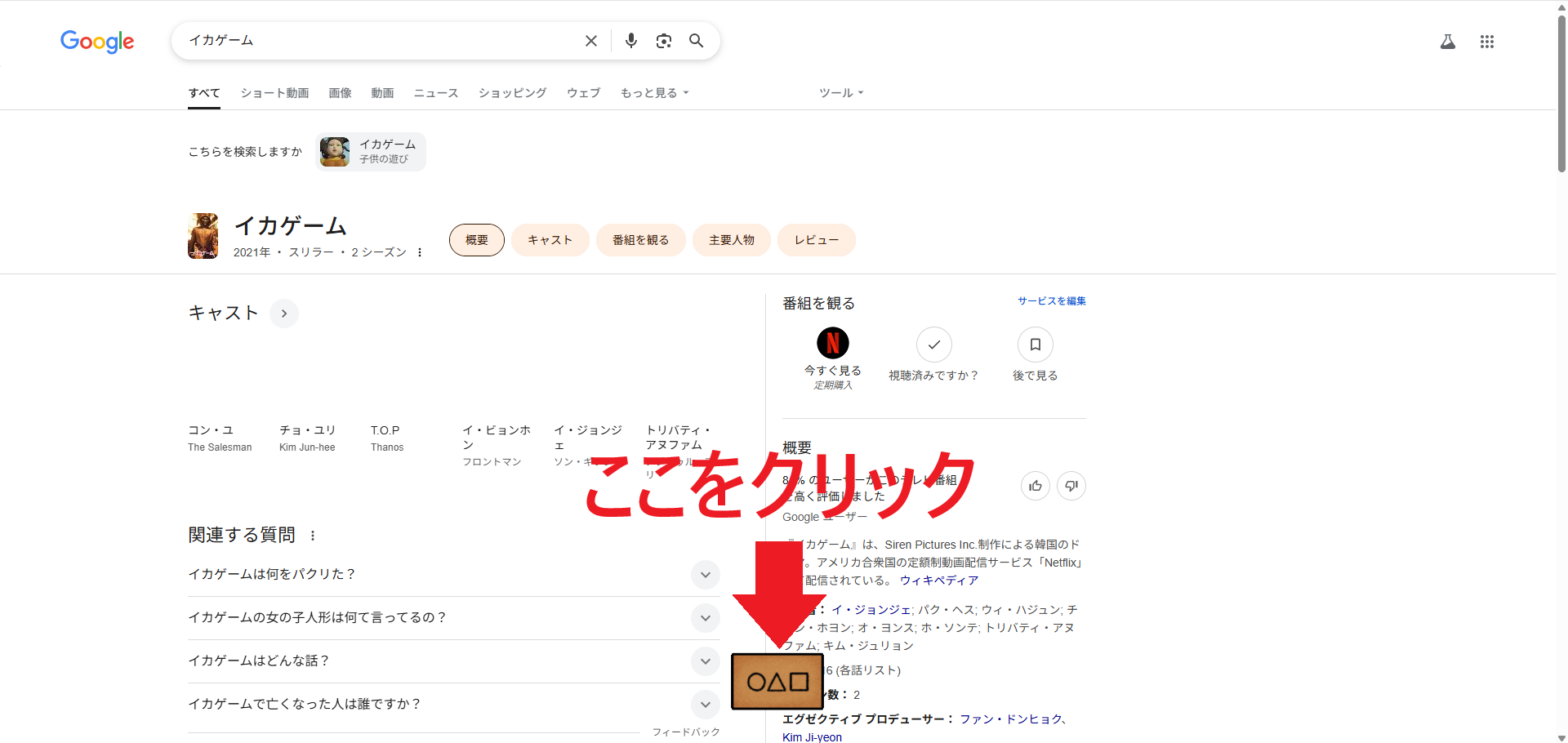The height and width of the screenshot is (743, 1568).
Task: Select the すべて tab
Action: 204,93
